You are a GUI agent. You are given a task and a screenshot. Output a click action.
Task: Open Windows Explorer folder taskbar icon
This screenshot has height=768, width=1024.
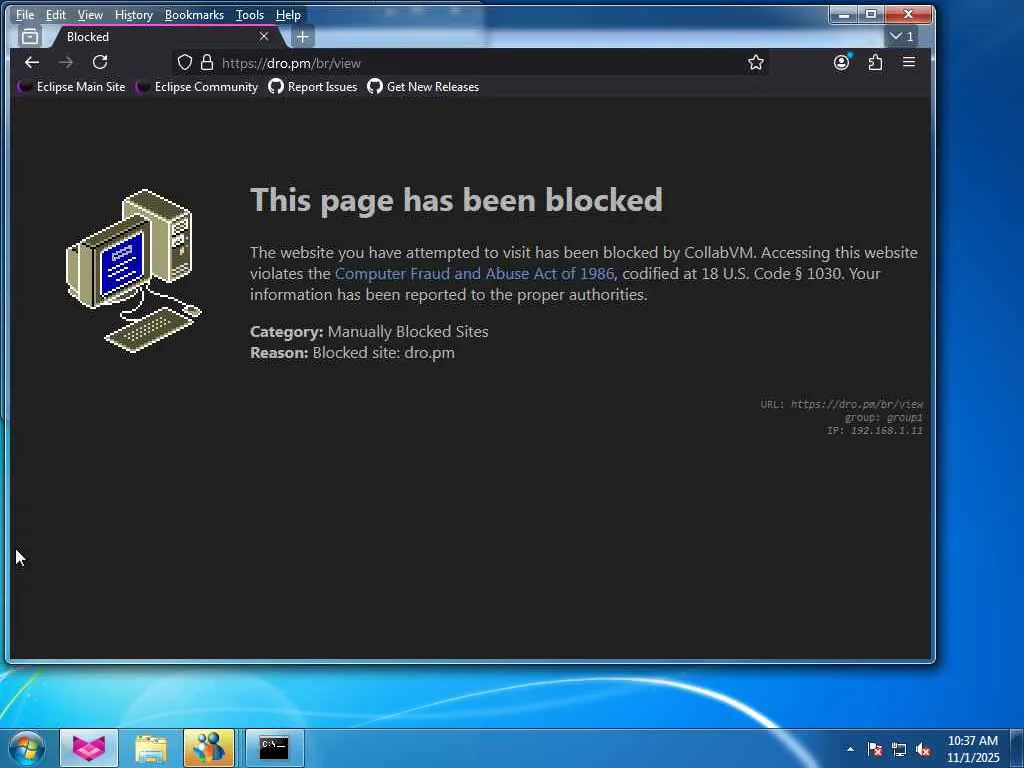pyautogui.click(x=151, y=748)
